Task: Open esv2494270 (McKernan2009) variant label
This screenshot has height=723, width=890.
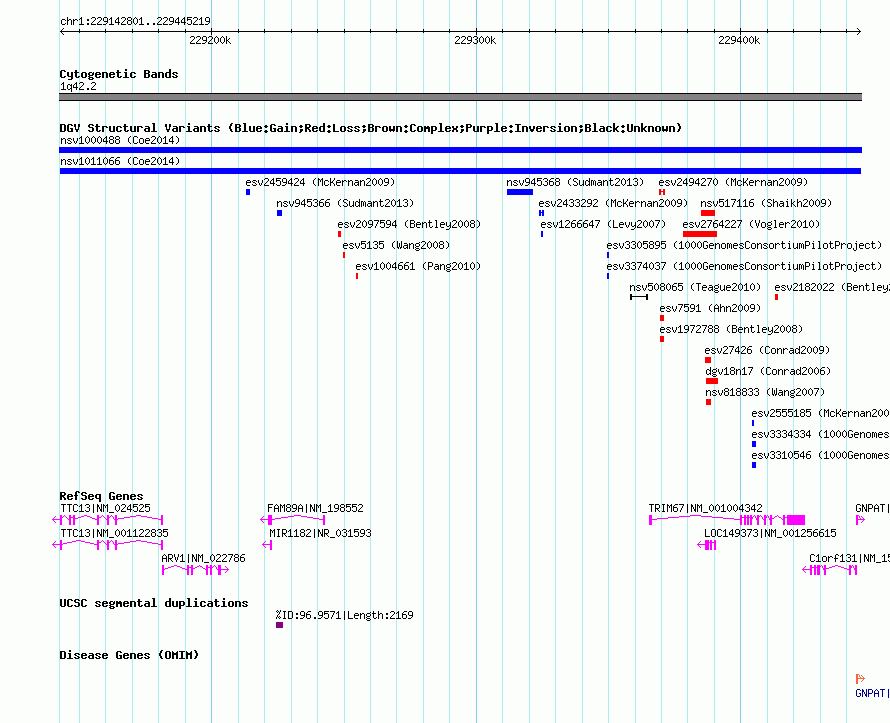Action: (x=733, y=182)
